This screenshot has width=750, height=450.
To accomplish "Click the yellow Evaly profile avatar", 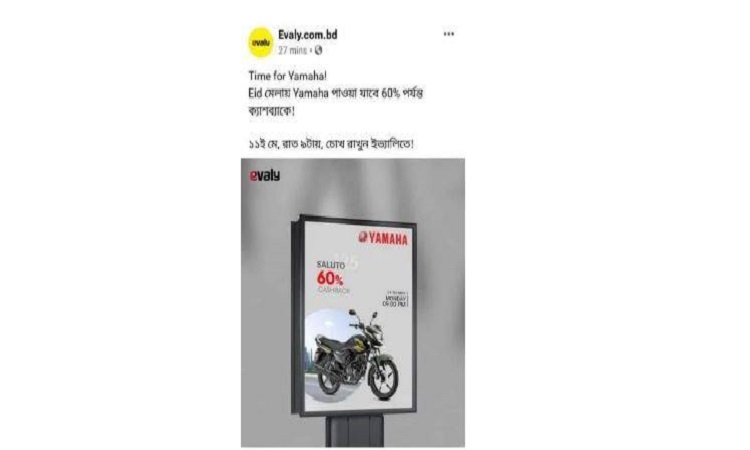I will click(x=261, y=43).
